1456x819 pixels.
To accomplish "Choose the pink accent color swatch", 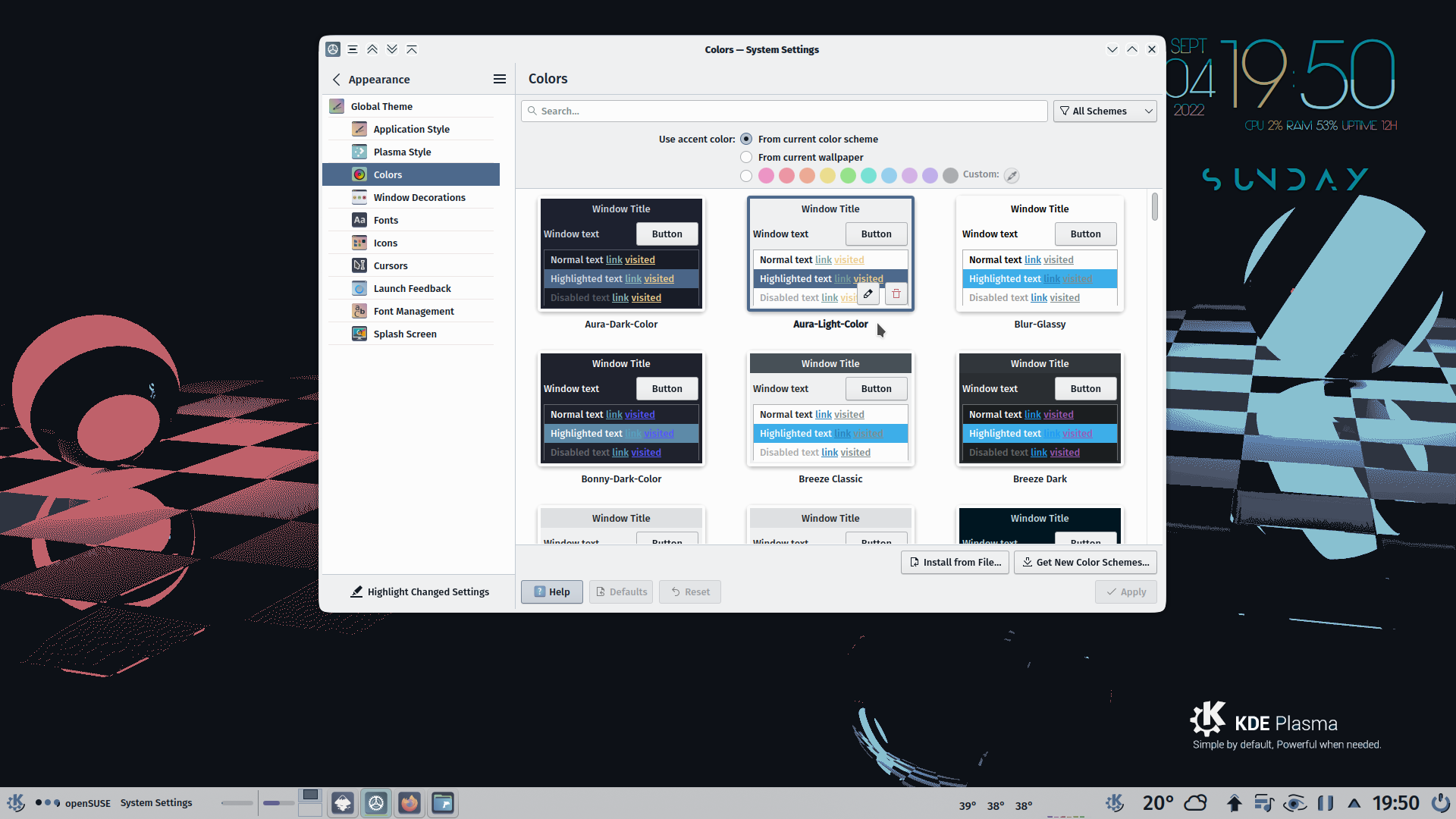I will click(767, 176).
